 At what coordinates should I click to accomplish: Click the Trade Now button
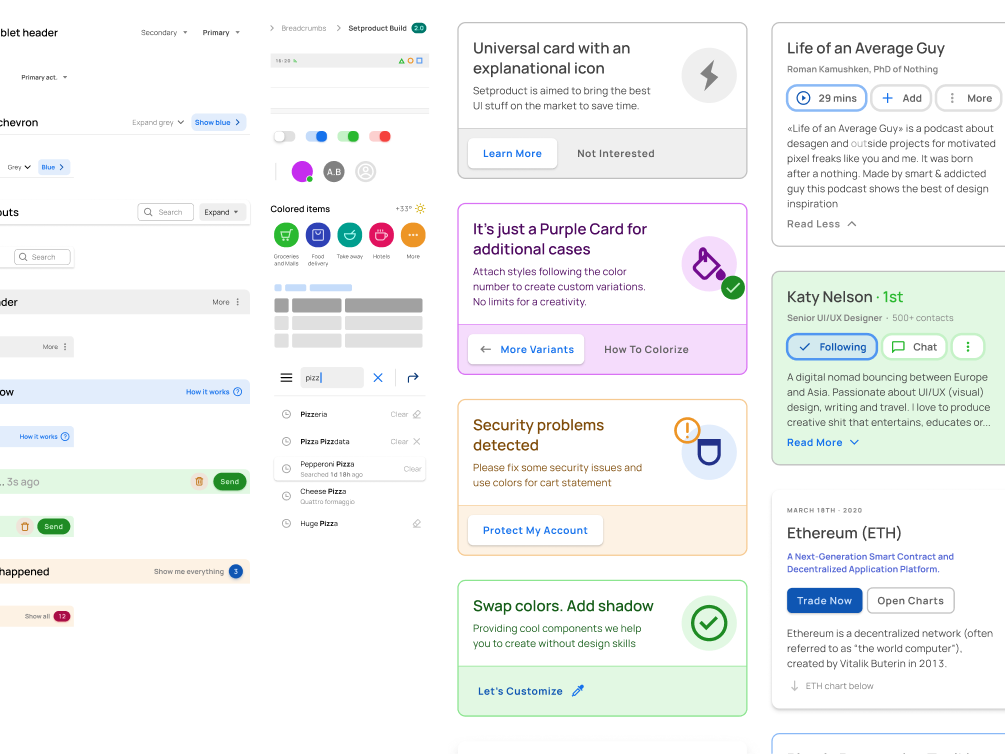point(824,601)
